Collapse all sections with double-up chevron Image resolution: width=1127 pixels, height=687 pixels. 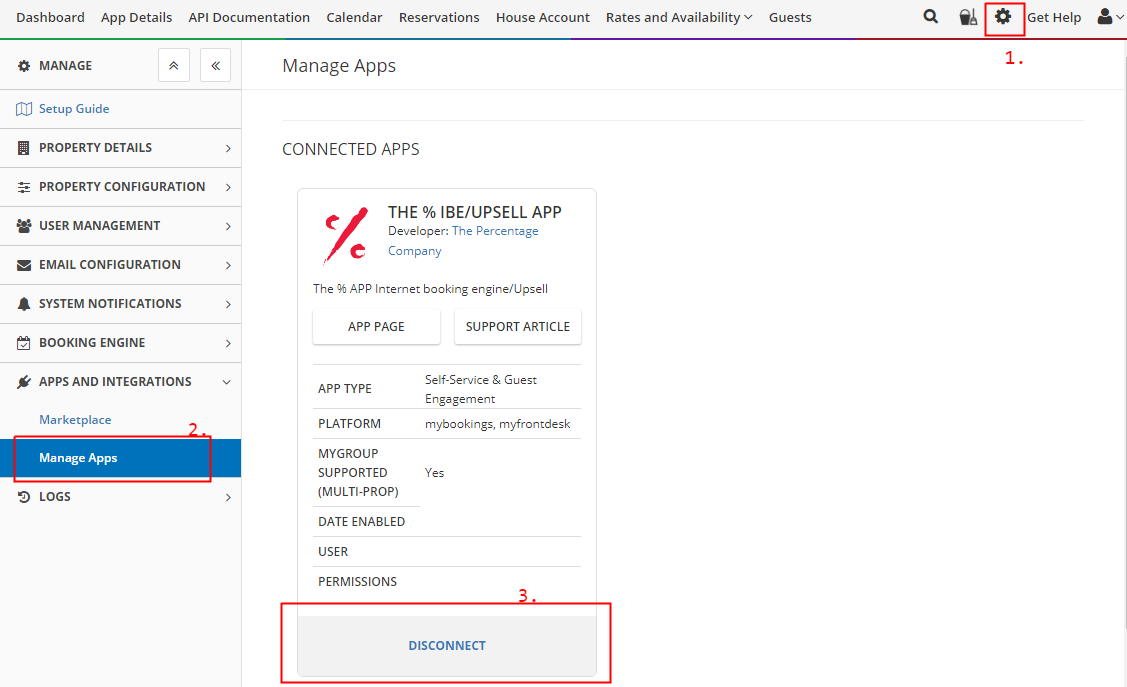click(174, 65)
